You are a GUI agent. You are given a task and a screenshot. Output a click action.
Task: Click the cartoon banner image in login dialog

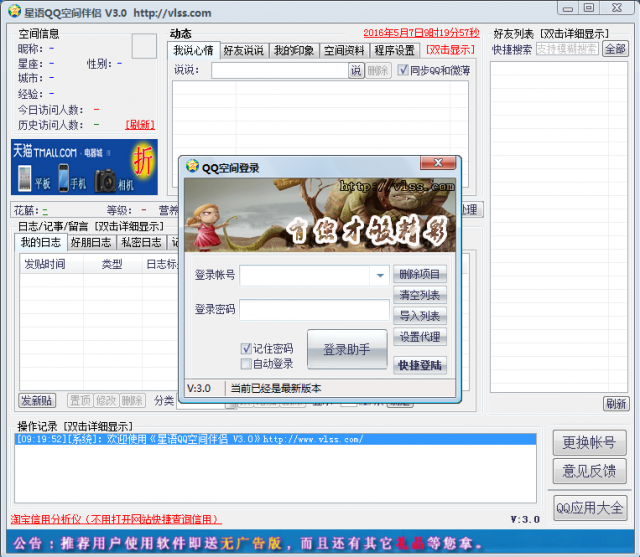320,215
